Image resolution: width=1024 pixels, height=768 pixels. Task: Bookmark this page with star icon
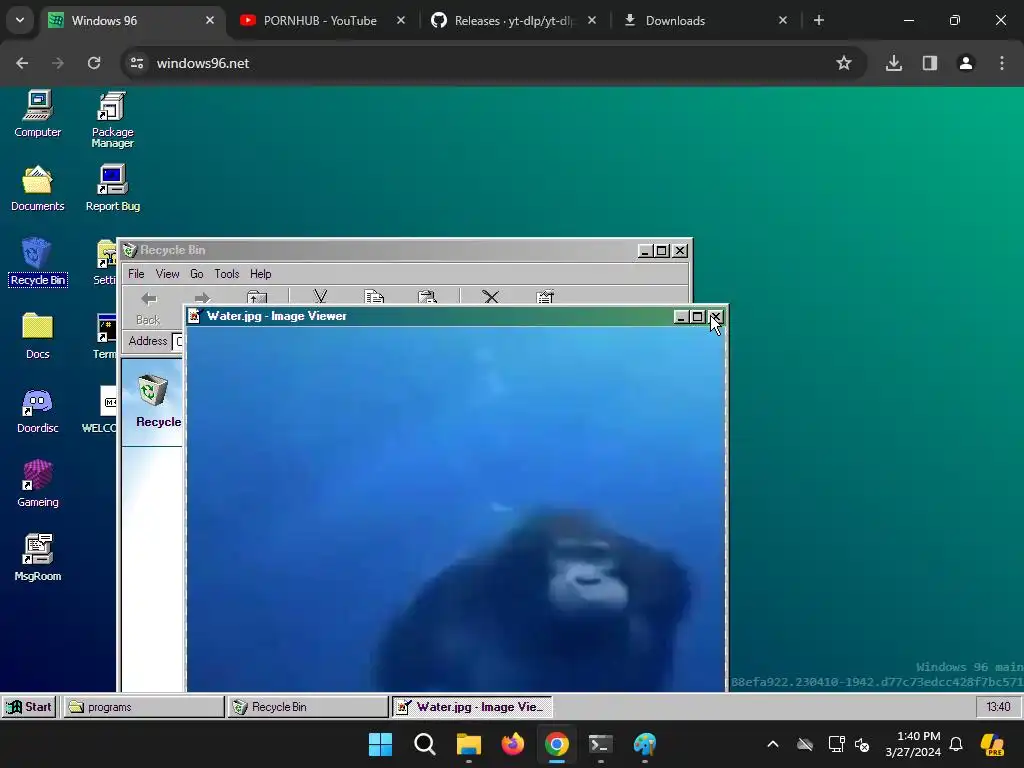point(844,63)
